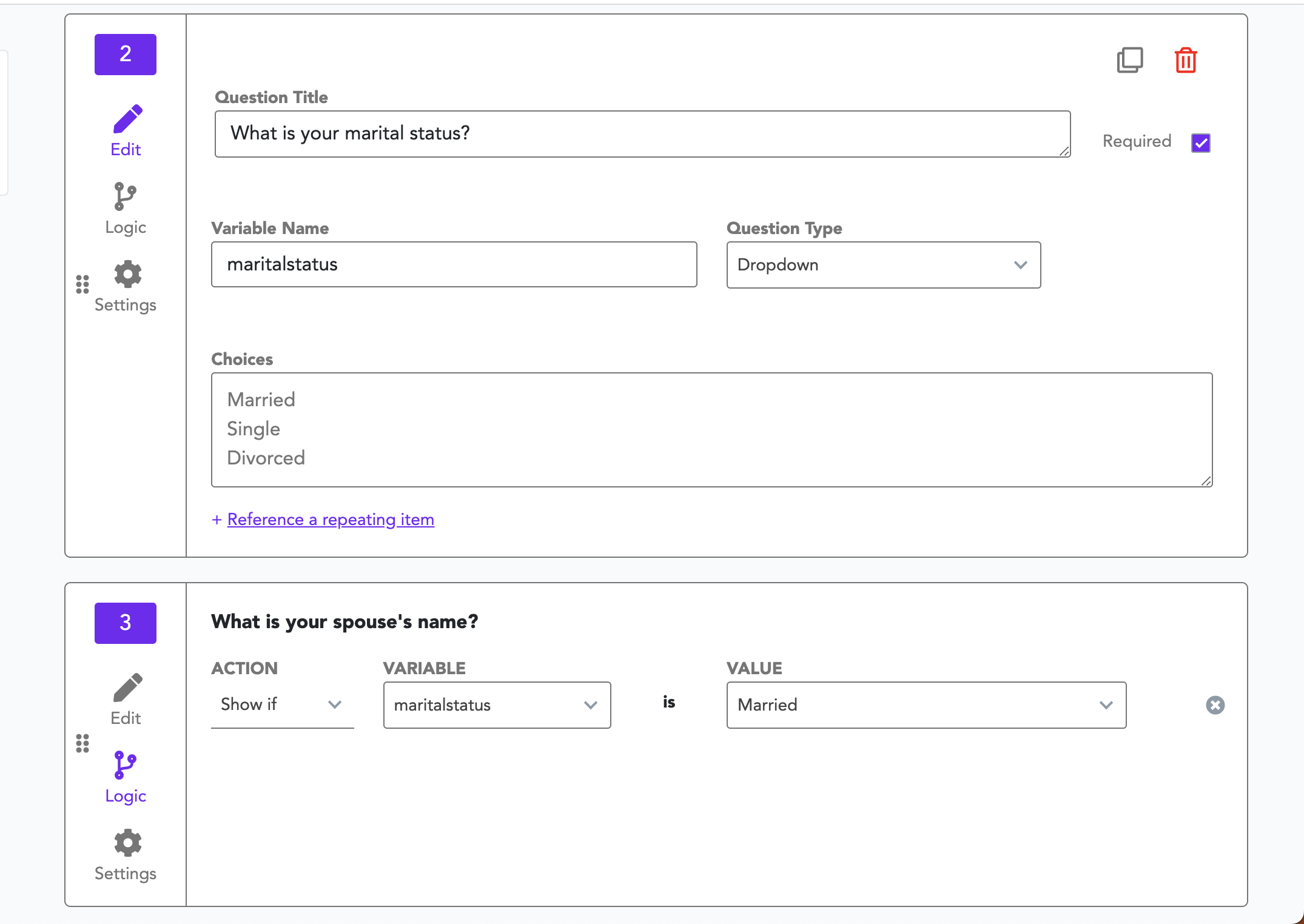Open Logic tab for question 2

[x=126, y=209]
